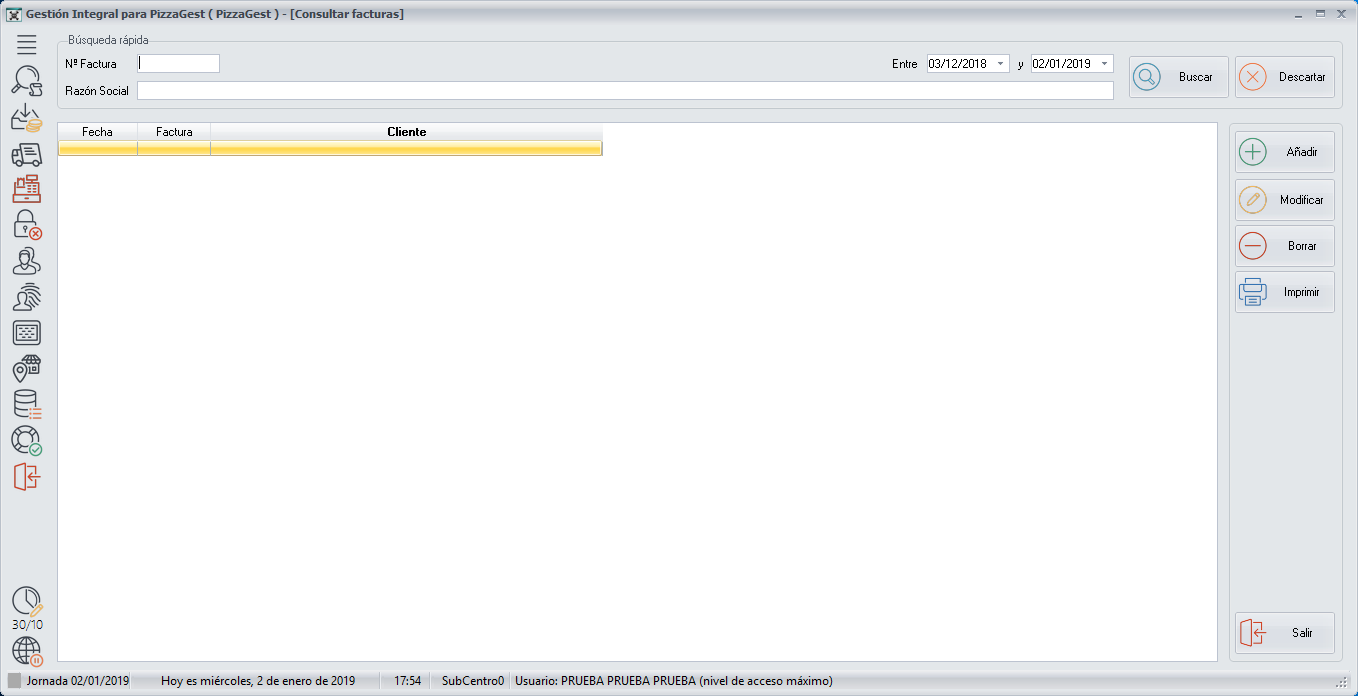The image size is (1358, 696).
Task: Click the globe with pause icon
Action: pos(27,652)
